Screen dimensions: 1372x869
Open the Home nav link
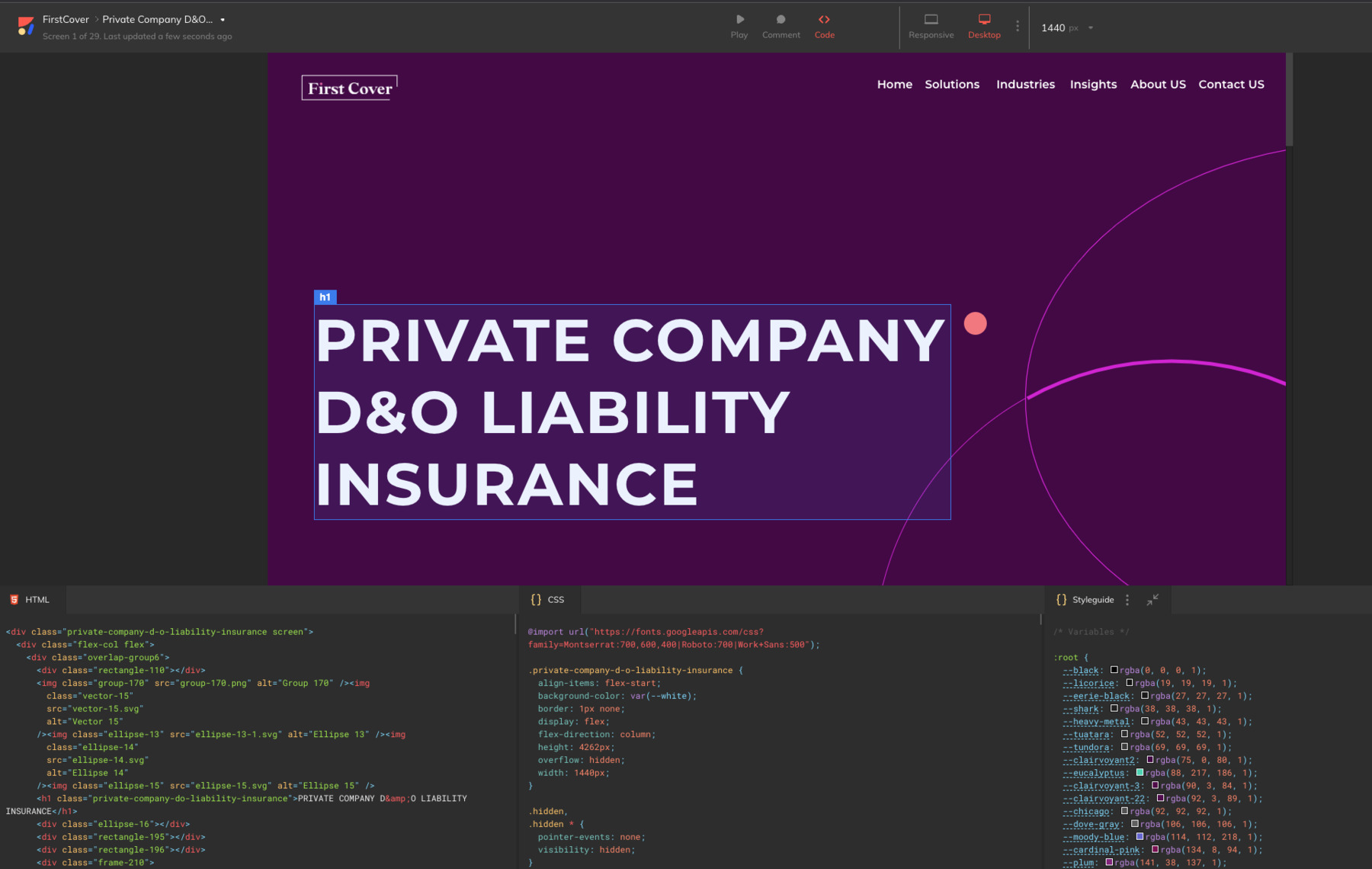pos(894,85)
